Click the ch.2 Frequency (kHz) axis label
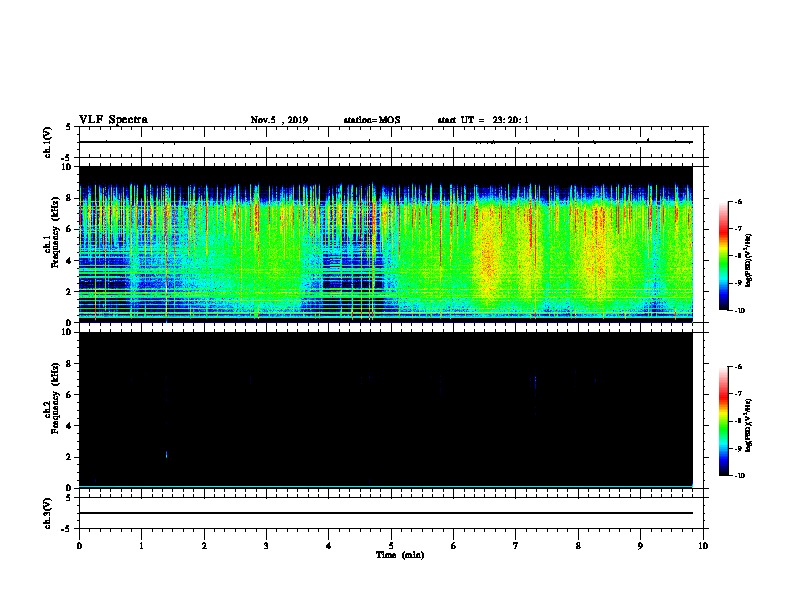This screenshot has width=792, height=612. tap(52, 399)
